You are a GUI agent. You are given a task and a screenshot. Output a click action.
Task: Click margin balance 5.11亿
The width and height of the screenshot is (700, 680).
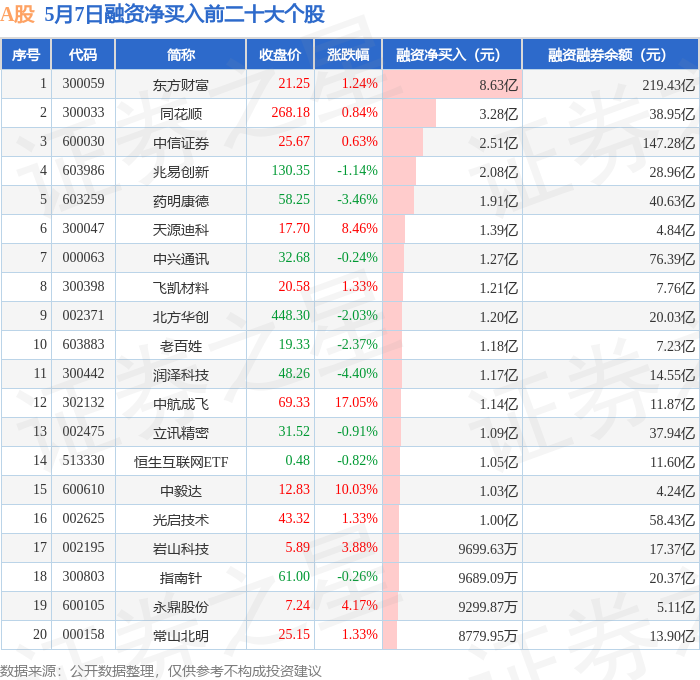tap(676, 607)
